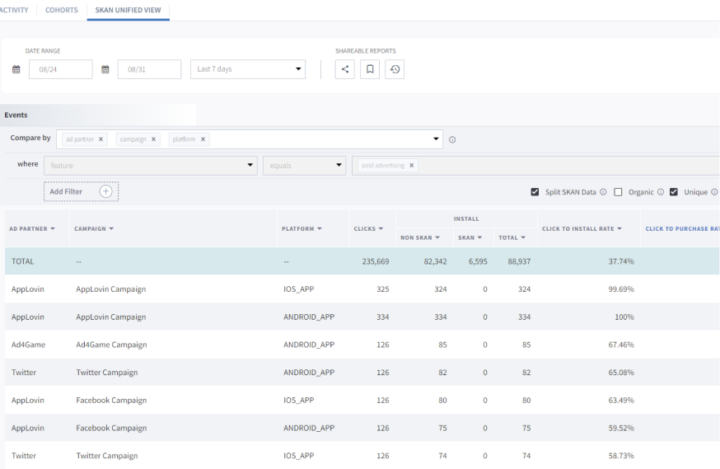Remove the 'platform' compare tag
720x469 pixels.
[203, 140]
